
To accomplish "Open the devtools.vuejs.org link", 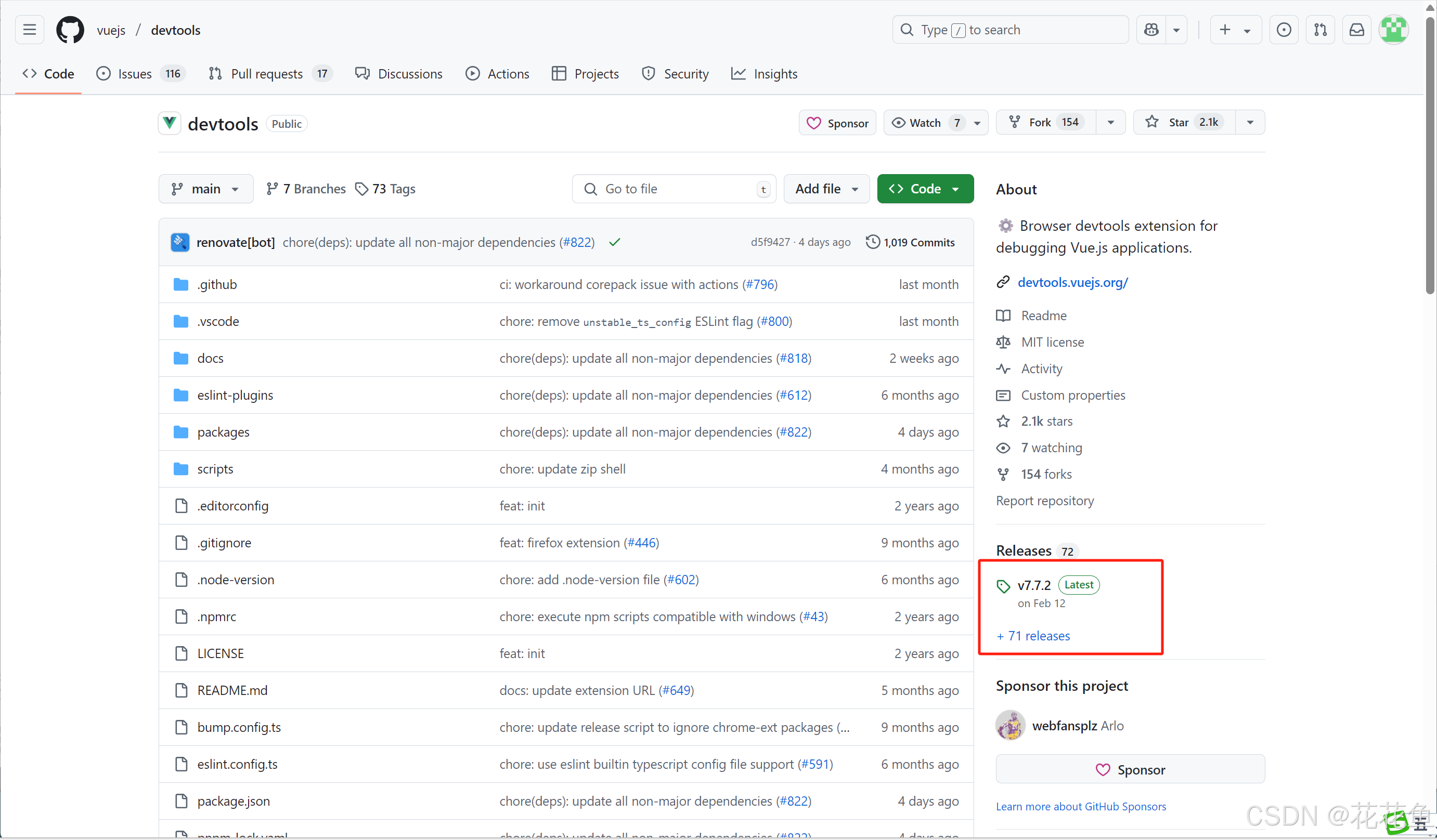I will pyautogui.click(x=1072, y=282).
